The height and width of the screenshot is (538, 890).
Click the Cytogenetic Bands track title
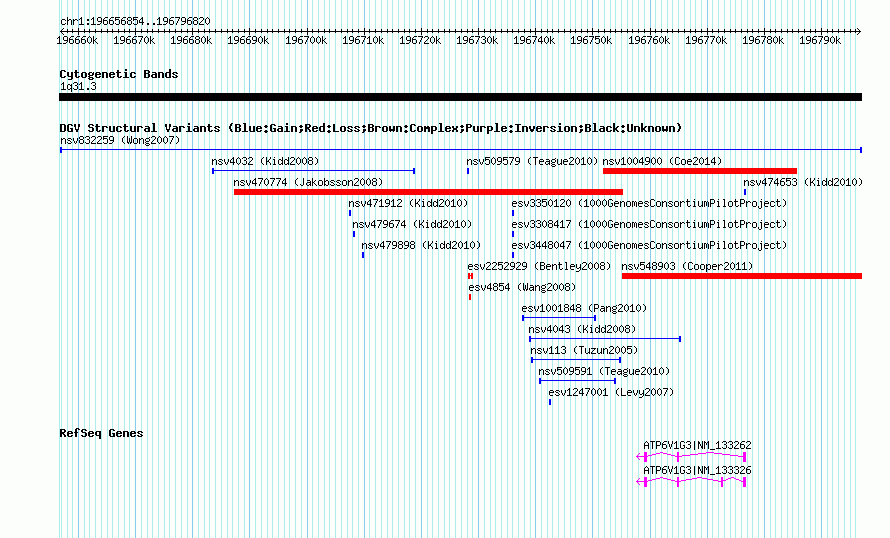(119, 74)
